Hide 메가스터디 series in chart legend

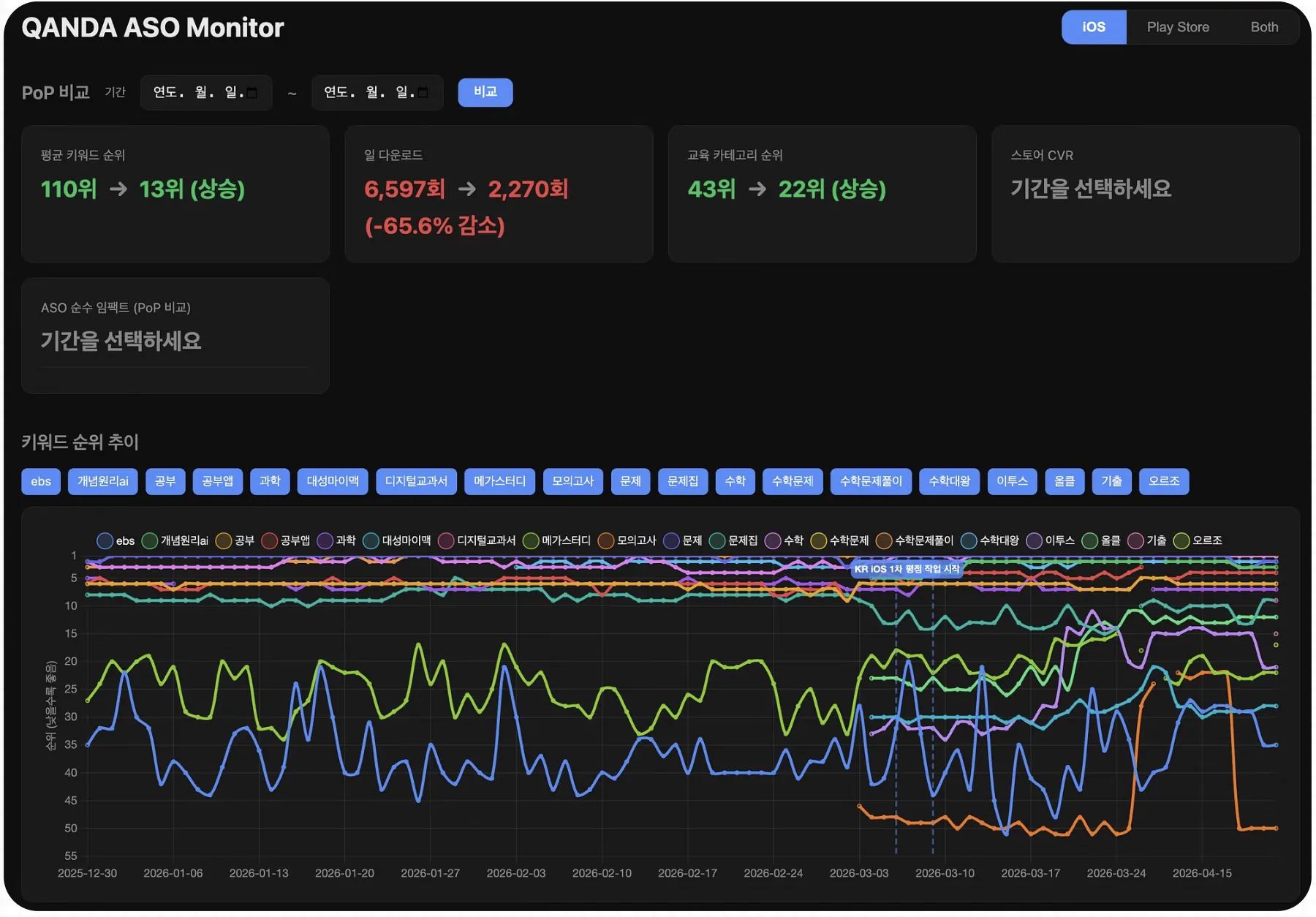coord(557,540)
